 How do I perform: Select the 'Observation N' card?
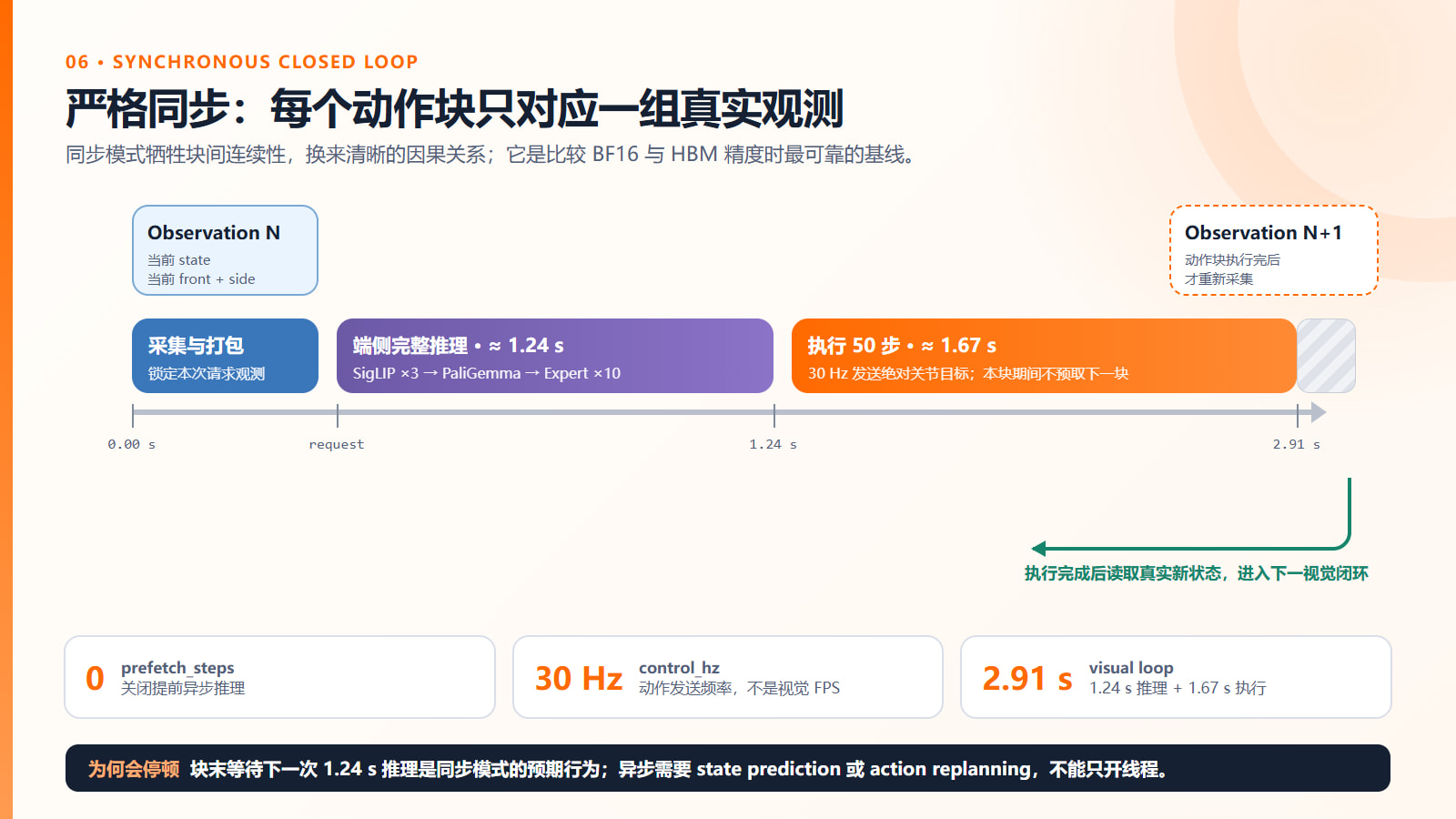click(225, 250)
